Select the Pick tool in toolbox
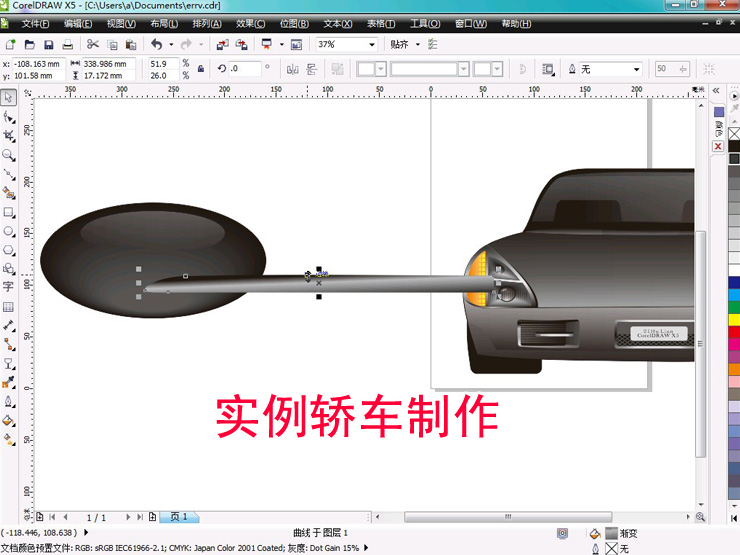Viewport: 740px width, 555px height. pos(8,98)
